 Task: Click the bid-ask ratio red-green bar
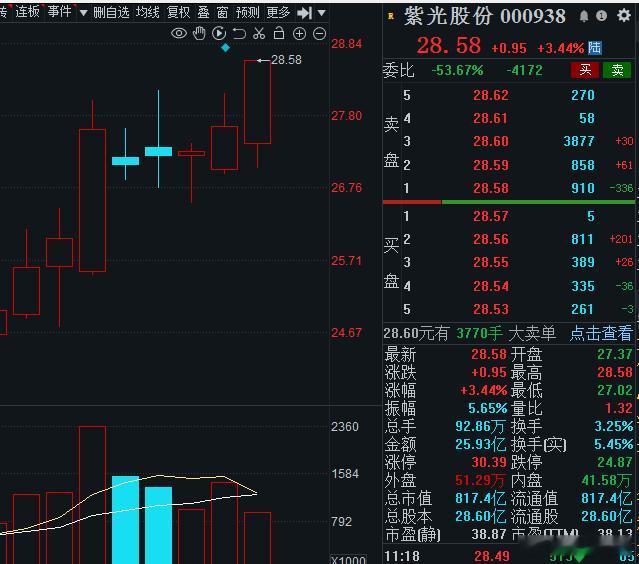tap(509, 202)
